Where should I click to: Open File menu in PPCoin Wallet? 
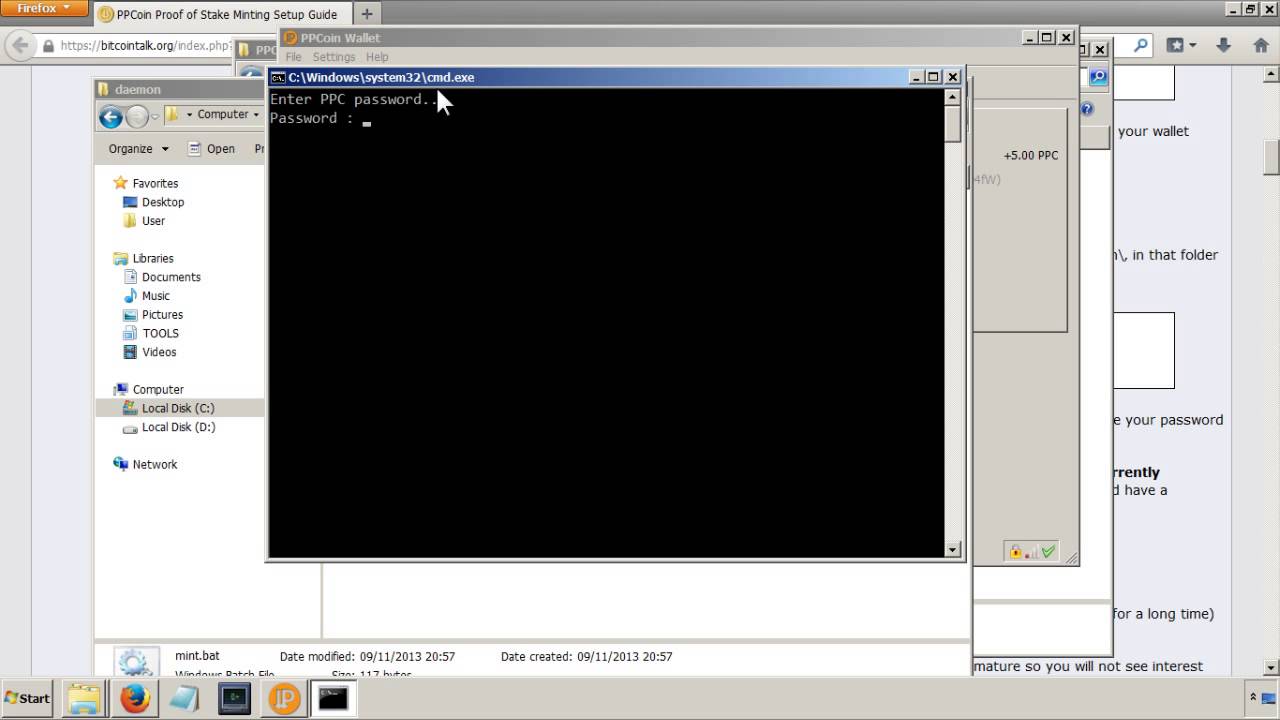pyautogui.click(x=293, y=57)
